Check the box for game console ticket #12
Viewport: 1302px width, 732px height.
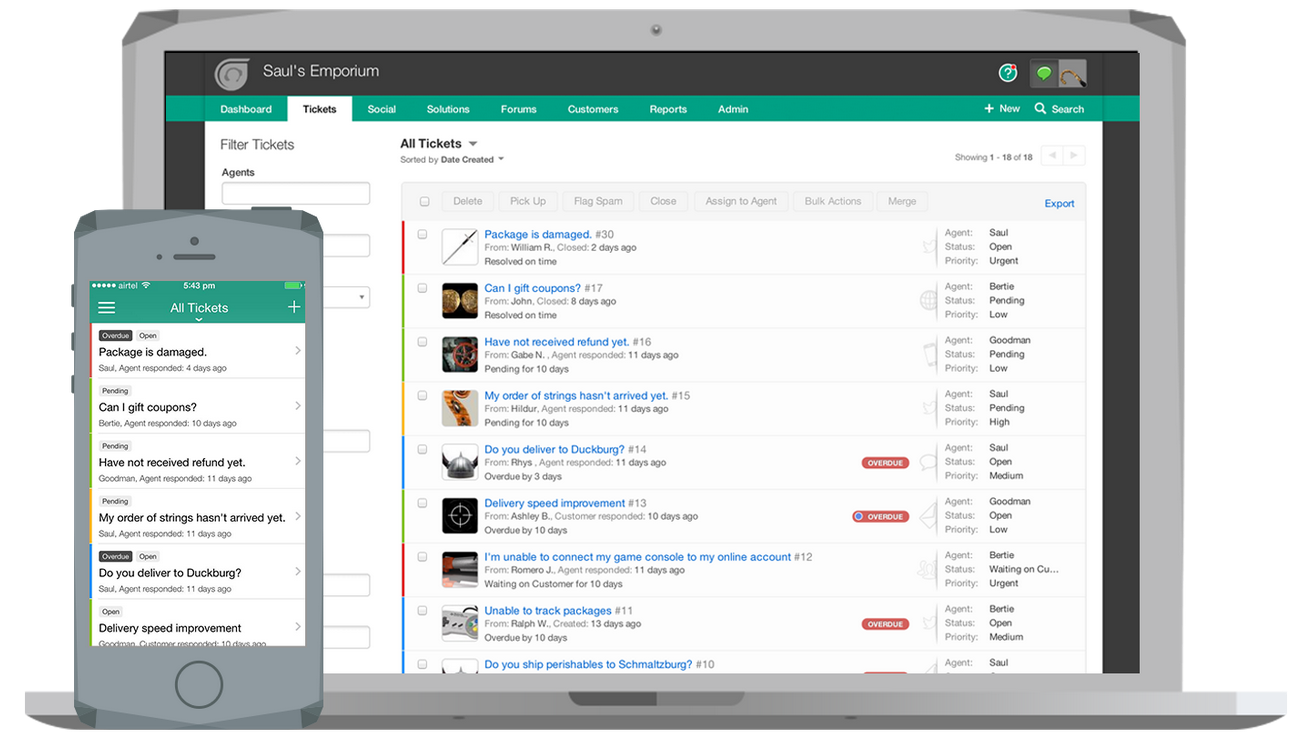[x=422, y=557]
